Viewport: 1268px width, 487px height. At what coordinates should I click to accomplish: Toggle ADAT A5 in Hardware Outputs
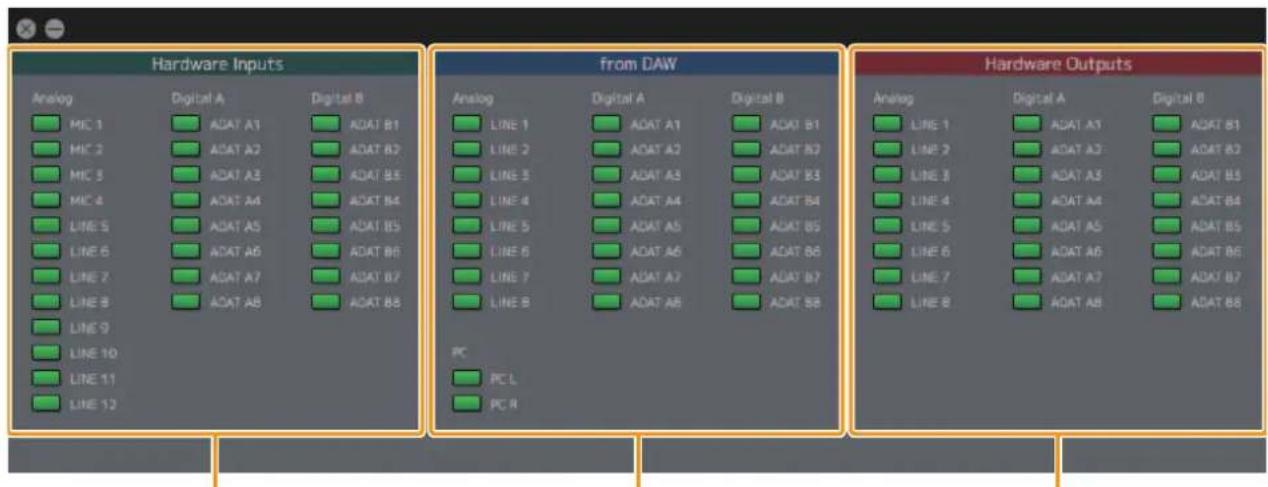pyautogui.click(x=1028, y=226)
